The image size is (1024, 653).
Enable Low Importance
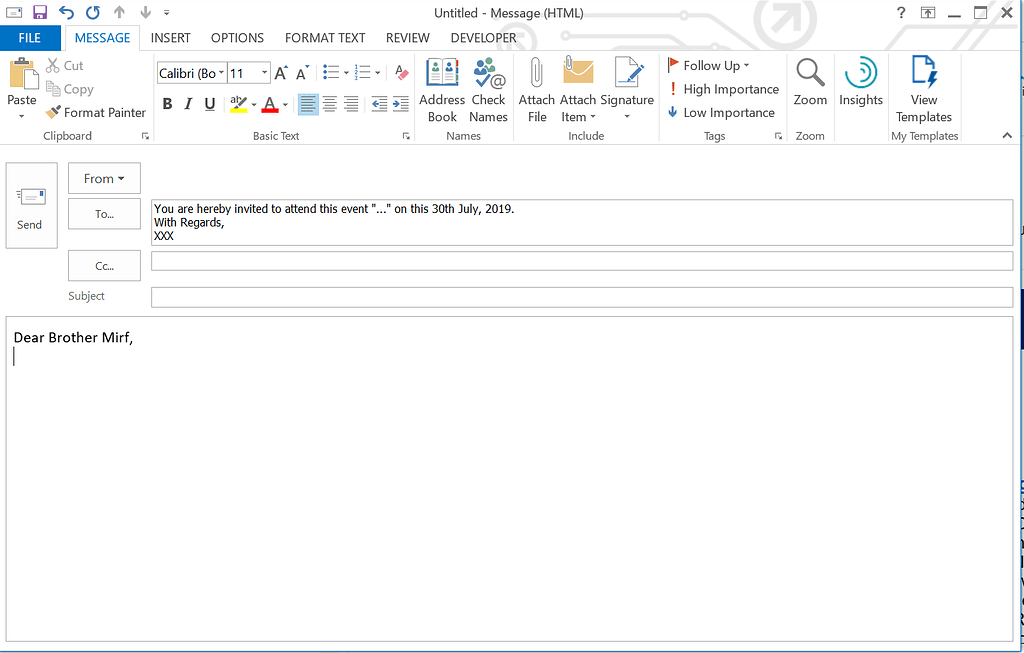(721, 112)
